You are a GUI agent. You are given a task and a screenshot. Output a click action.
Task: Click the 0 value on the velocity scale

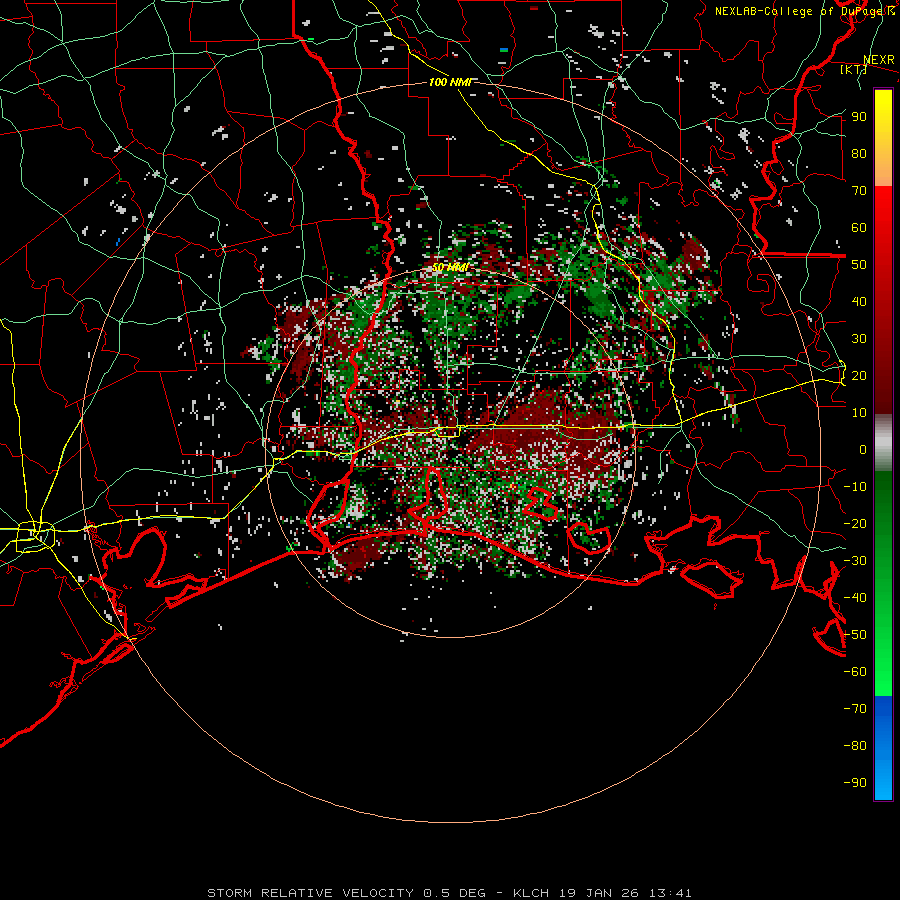coord(863,449)
